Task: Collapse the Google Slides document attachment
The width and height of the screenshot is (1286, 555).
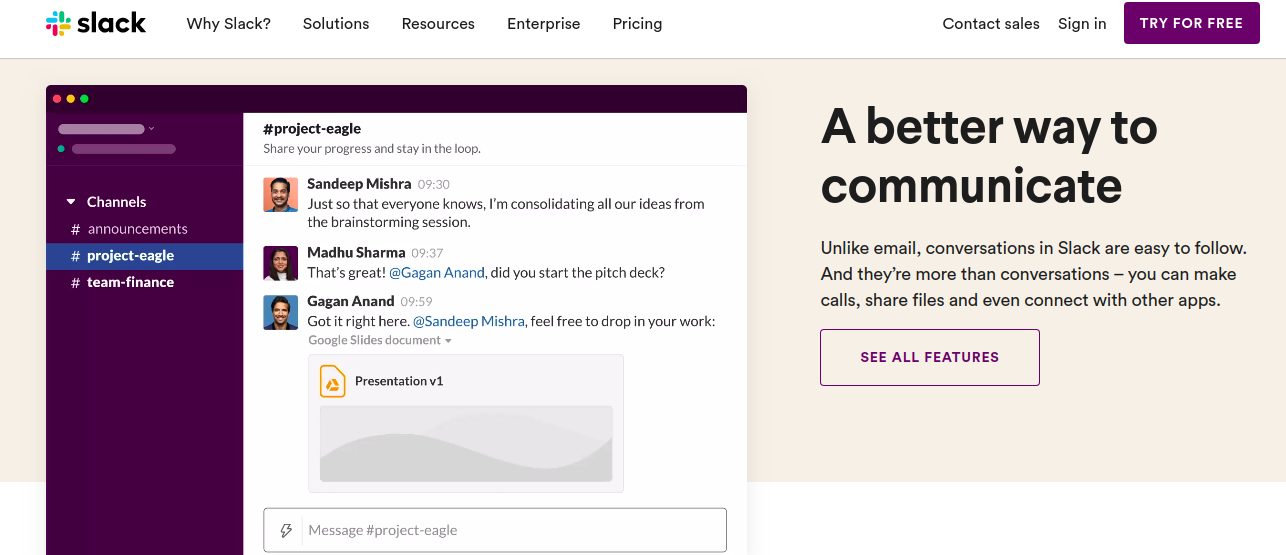Action: click(448, 341)
